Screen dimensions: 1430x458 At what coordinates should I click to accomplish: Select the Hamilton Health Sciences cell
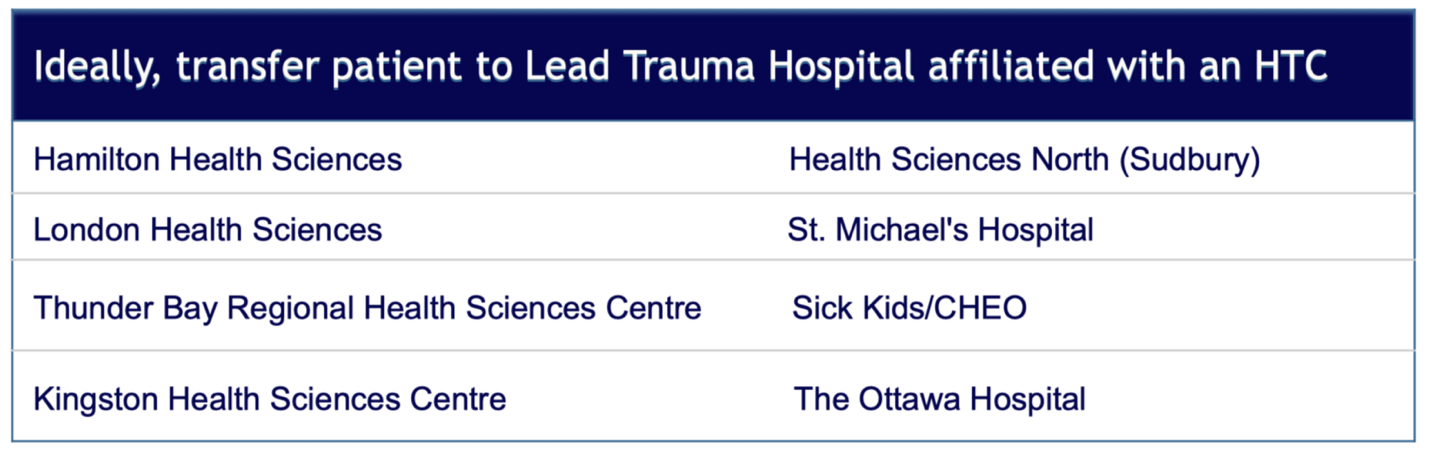coord(218,159)
